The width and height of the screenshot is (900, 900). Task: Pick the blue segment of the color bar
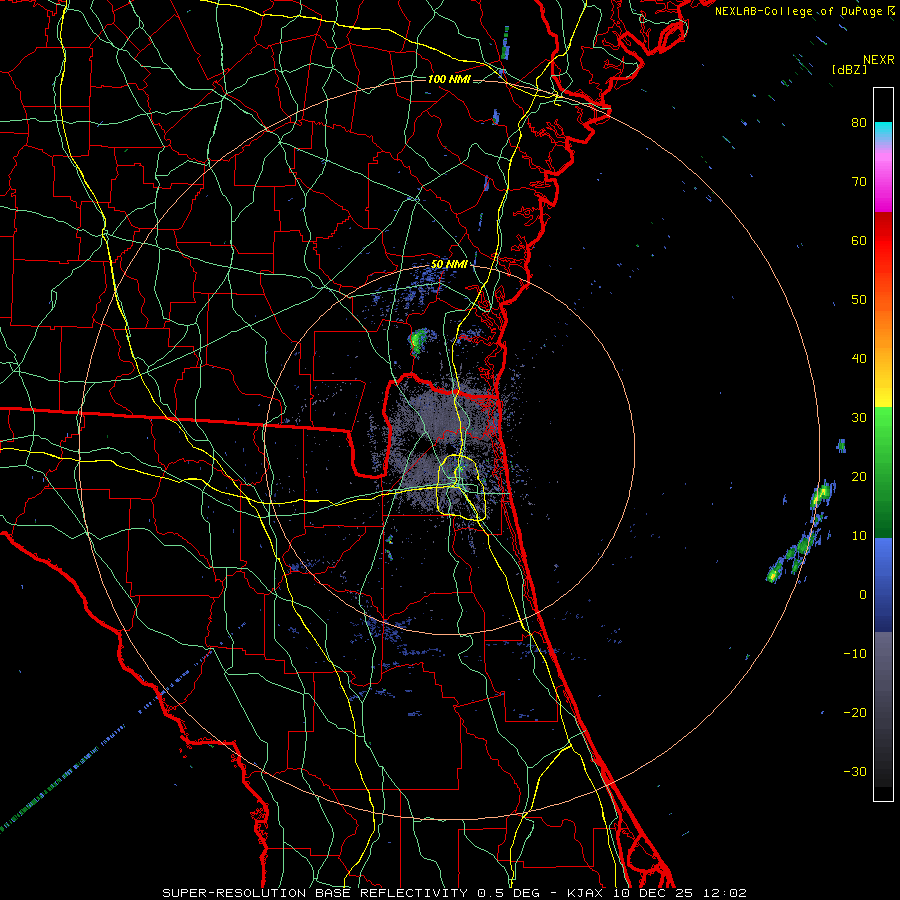[883, 583]
